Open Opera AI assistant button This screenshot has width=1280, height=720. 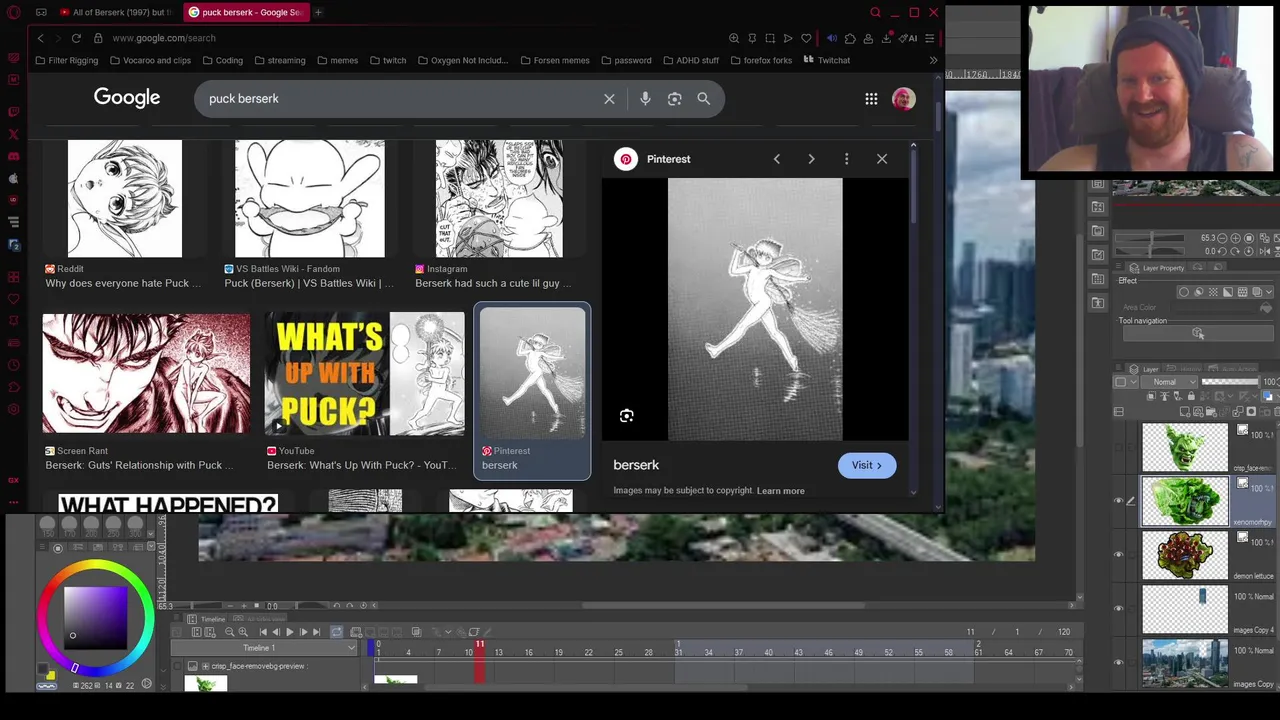[x=908, y=38]
